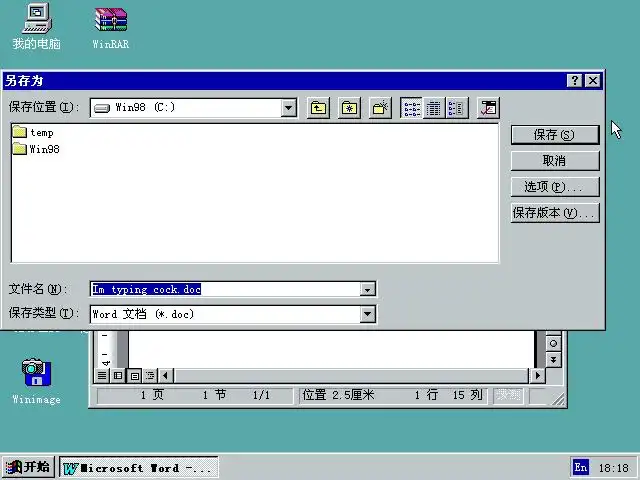Expand the Save as type dropdown

pyautogui.click(x=367, y=314)
